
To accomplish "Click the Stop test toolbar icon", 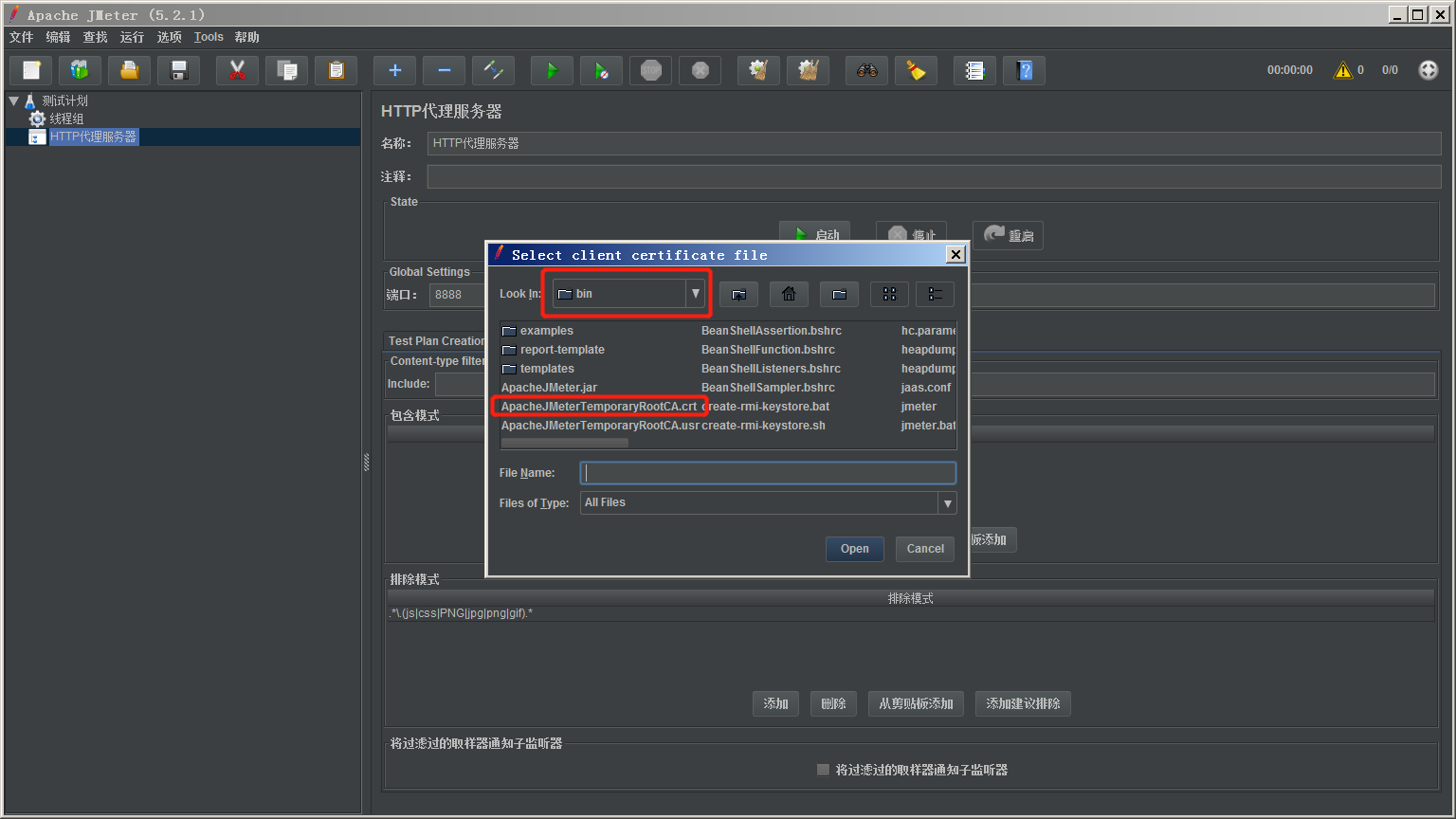I will 650,70.
